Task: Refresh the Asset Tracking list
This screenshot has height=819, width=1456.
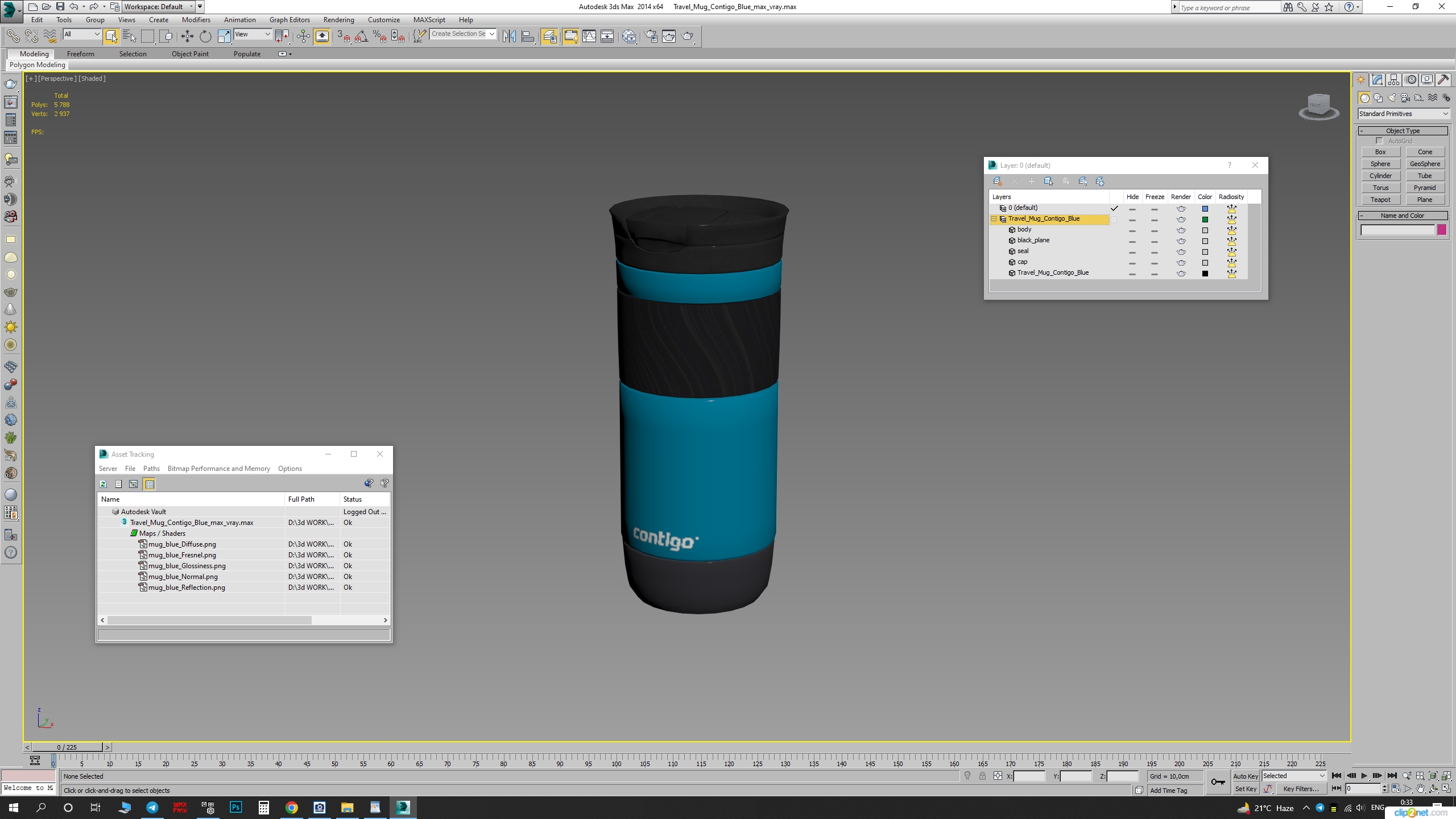Action: [104, 484]
